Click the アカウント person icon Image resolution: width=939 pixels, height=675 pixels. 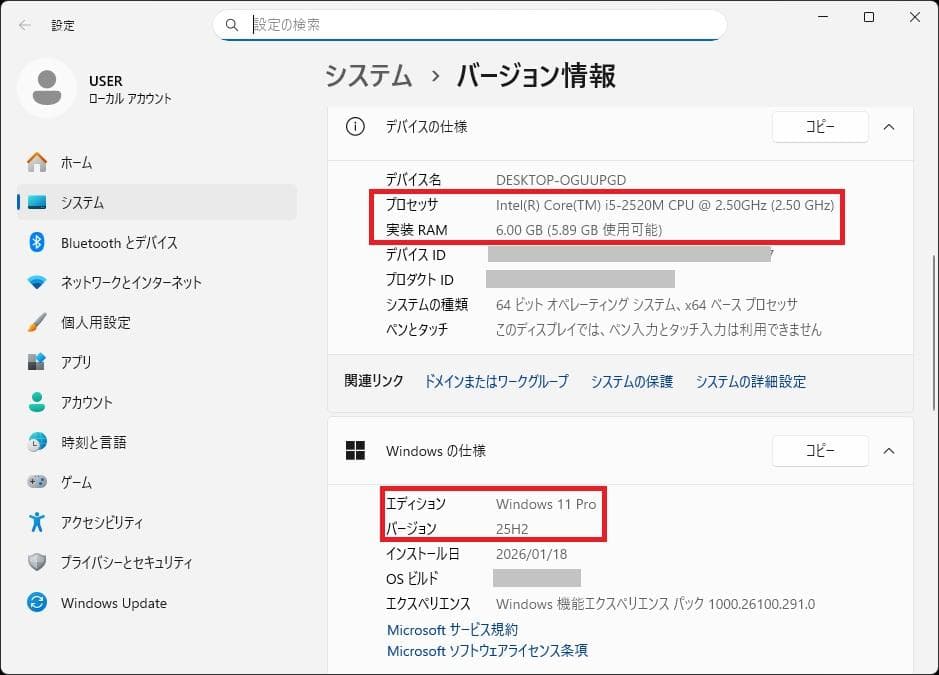(x=37, y=402)
